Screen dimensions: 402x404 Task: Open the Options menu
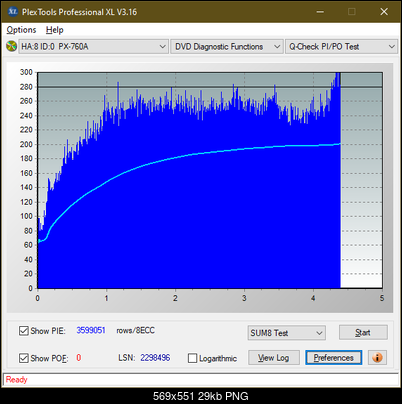coord(21,30)
